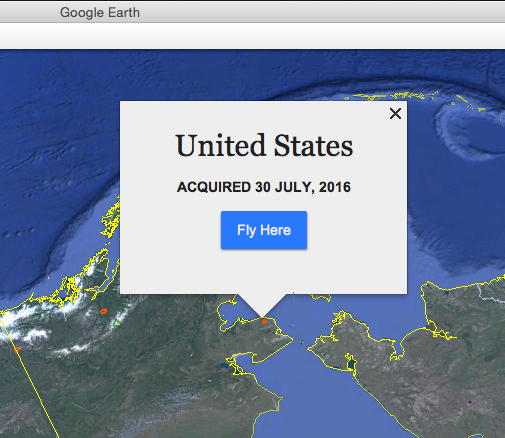Close the United States info popup
This screenshot has height=438, width=505.
tap(395, 114)
